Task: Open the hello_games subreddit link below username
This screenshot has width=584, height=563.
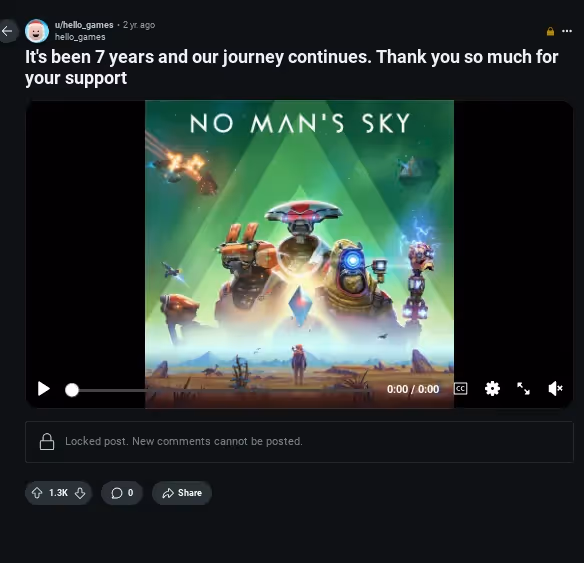Action: tap(80, 37)
